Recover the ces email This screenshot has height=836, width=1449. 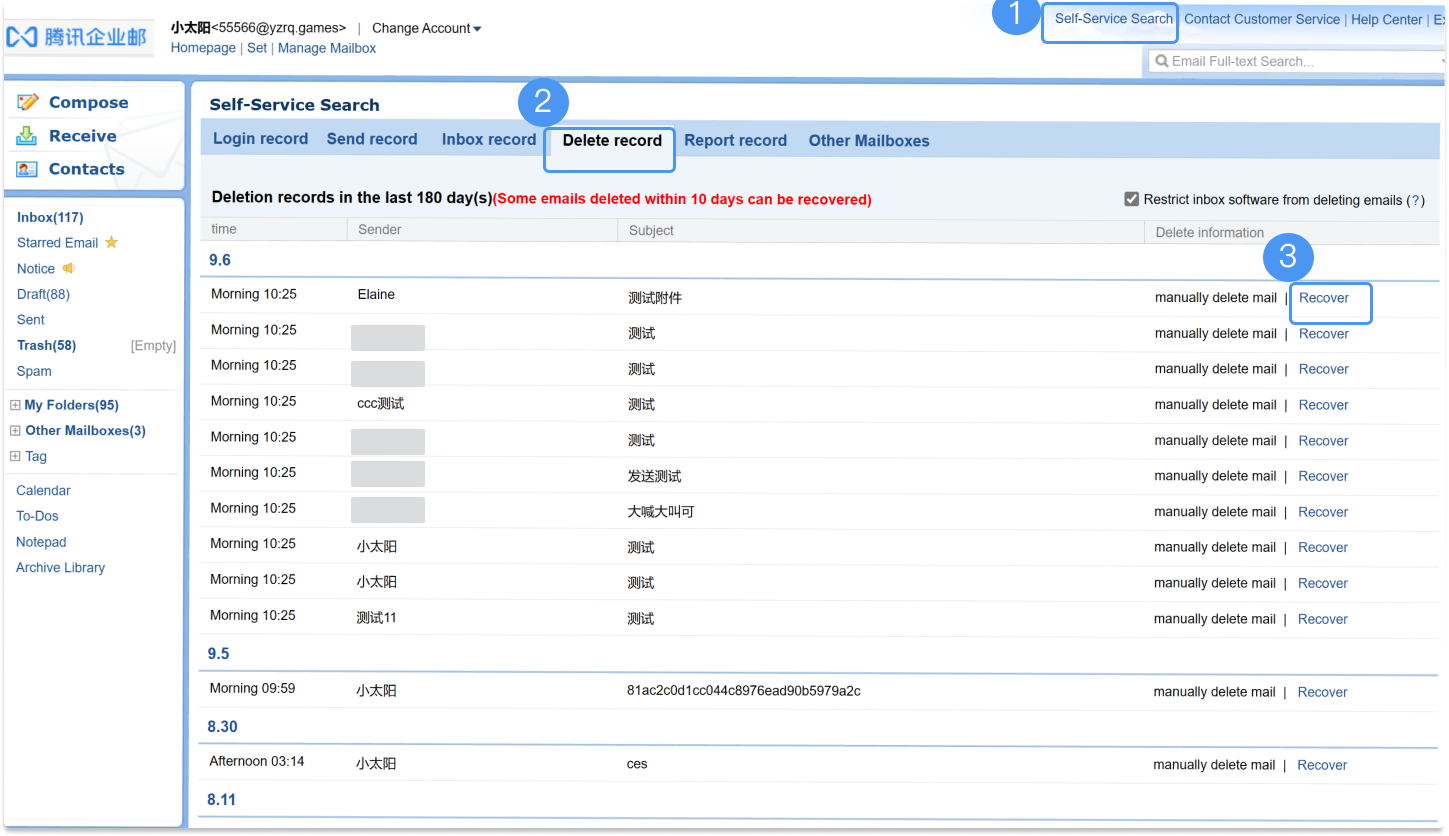(x=1322, y=765)
